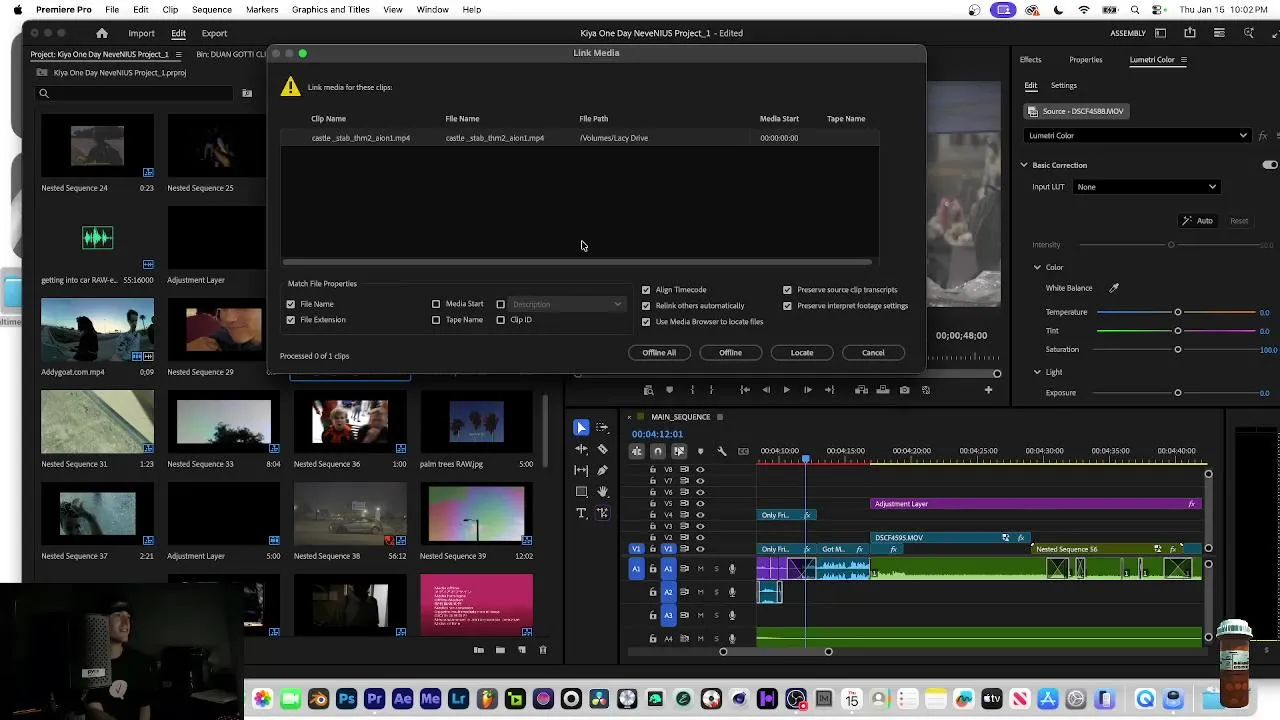Image resolution: width=1280 pixels, height=720 pixels.
Task: Enable the Clip ID checkbox
Action: [501, 320]
